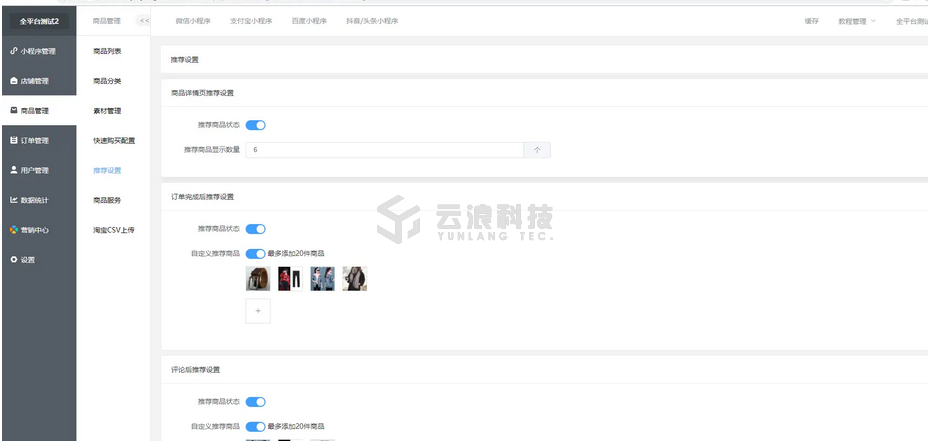The height and width of the screenshot is (441, 931).
Task: Switch to 微信小程序 tab
Action: click(x=193, y=21)
